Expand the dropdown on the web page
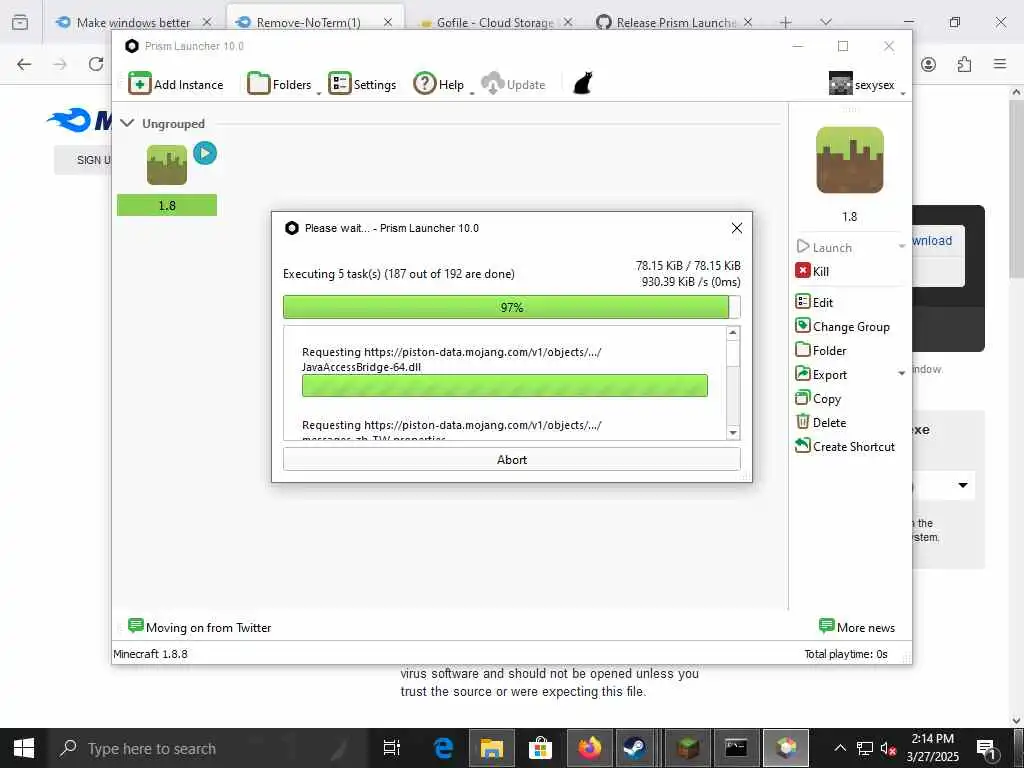The height and width of the screenshot is (768, 1024). click(x=963, y=485)
